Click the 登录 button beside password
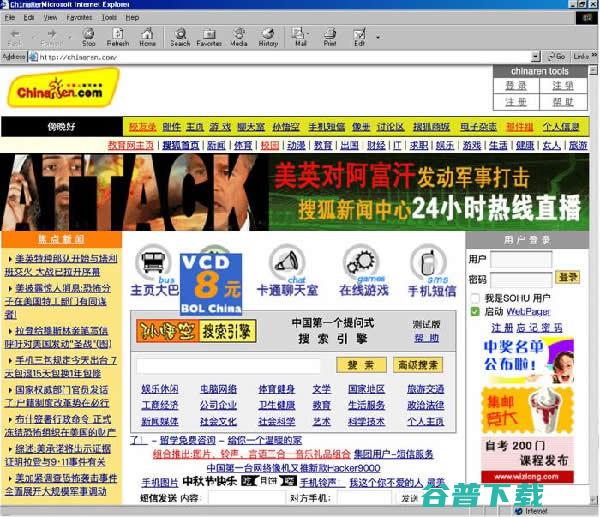Screen dimensions: 600x517 pyautogui.click(x=567, y=277)
